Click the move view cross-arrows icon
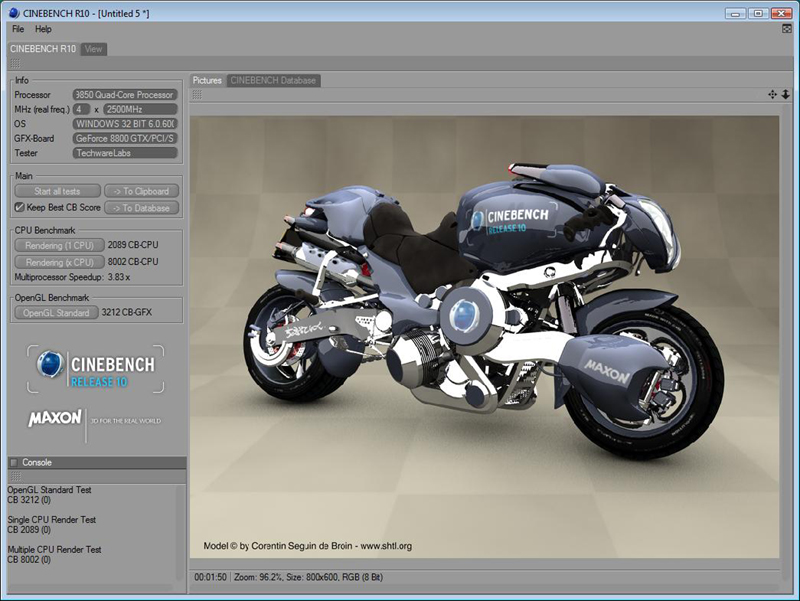Screen dimensions: 800x601 [x=772, y=94]
